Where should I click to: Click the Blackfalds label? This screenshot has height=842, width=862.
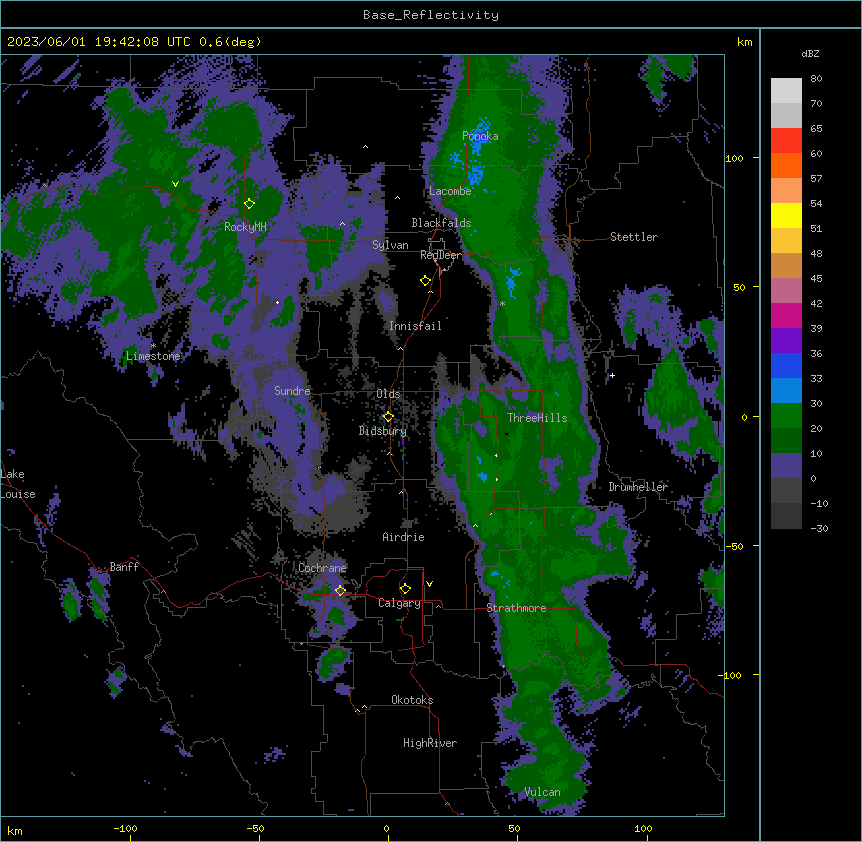point(441,223)
